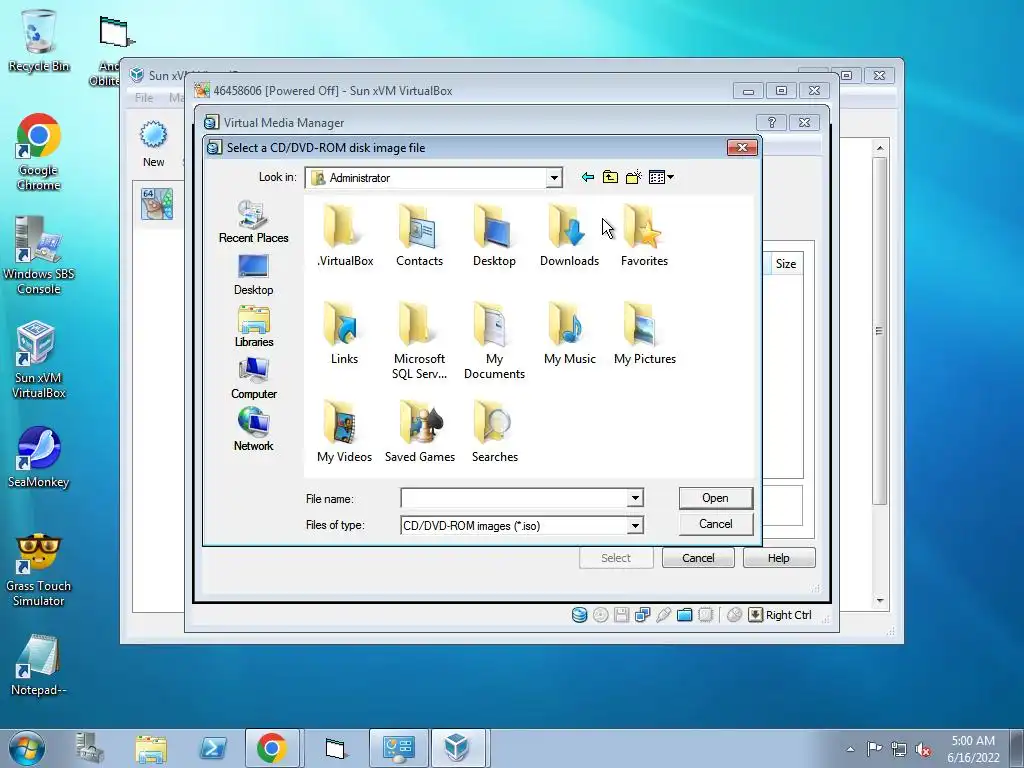The height and width of the screenshot is (768, 1024).
Task: Click the Open button
Action: pos(715,498)
